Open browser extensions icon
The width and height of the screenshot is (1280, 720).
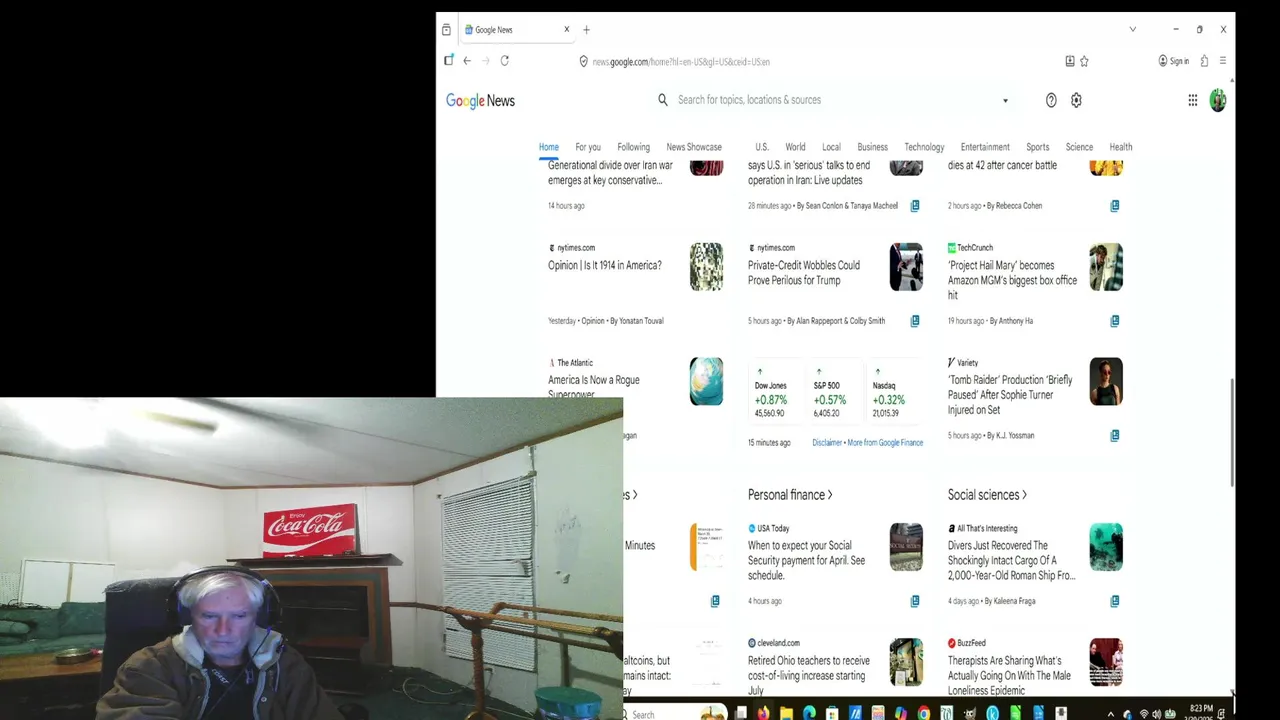pyautogui.click(x=1204, y=61)
